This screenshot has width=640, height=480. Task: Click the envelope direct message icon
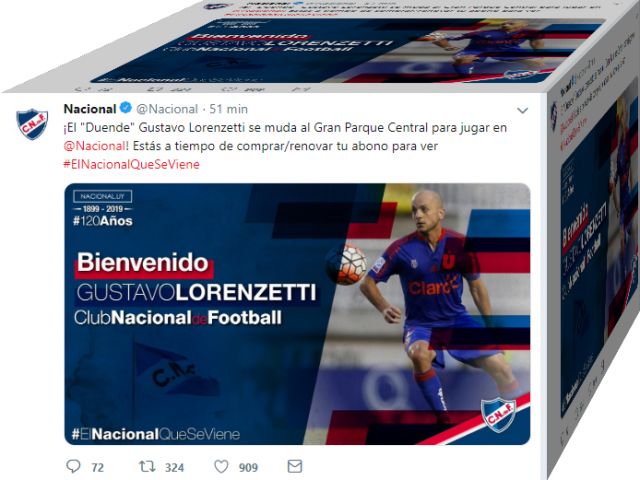[x=295, y=466]
